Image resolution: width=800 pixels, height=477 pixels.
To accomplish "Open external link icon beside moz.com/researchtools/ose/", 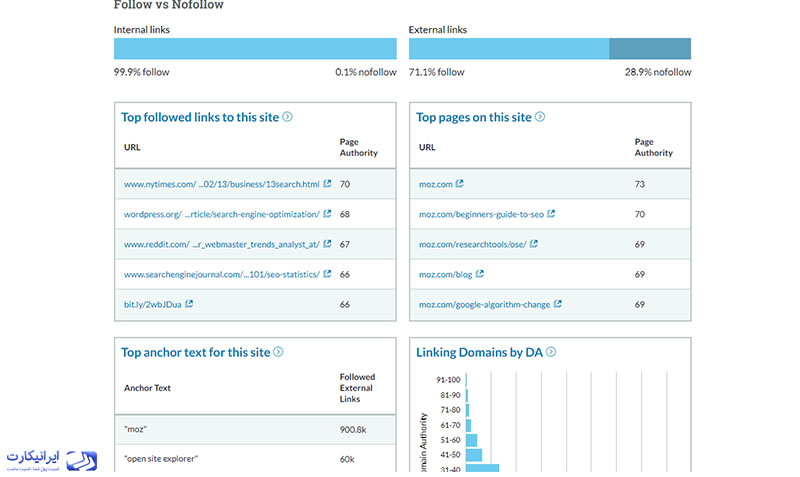I will click(534, 244).
